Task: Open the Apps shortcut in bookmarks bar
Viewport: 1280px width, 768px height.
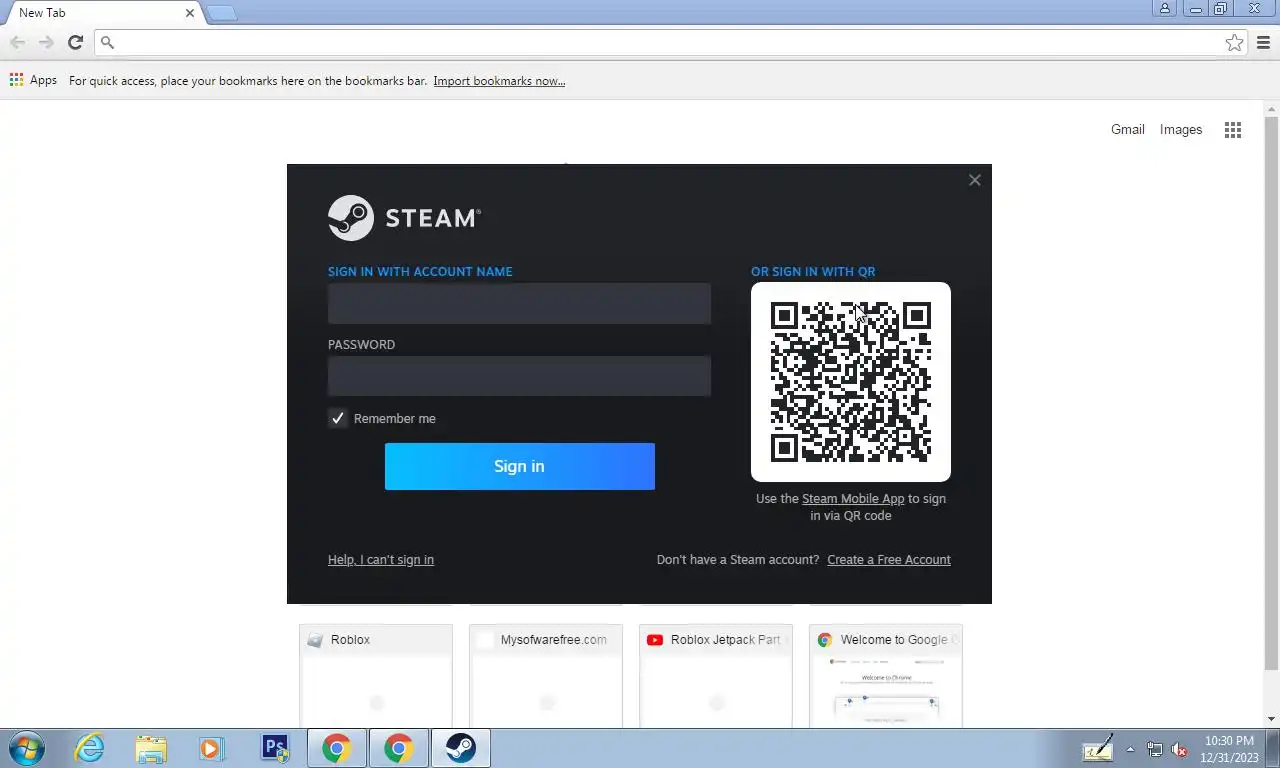Action: tap(33, 80)
